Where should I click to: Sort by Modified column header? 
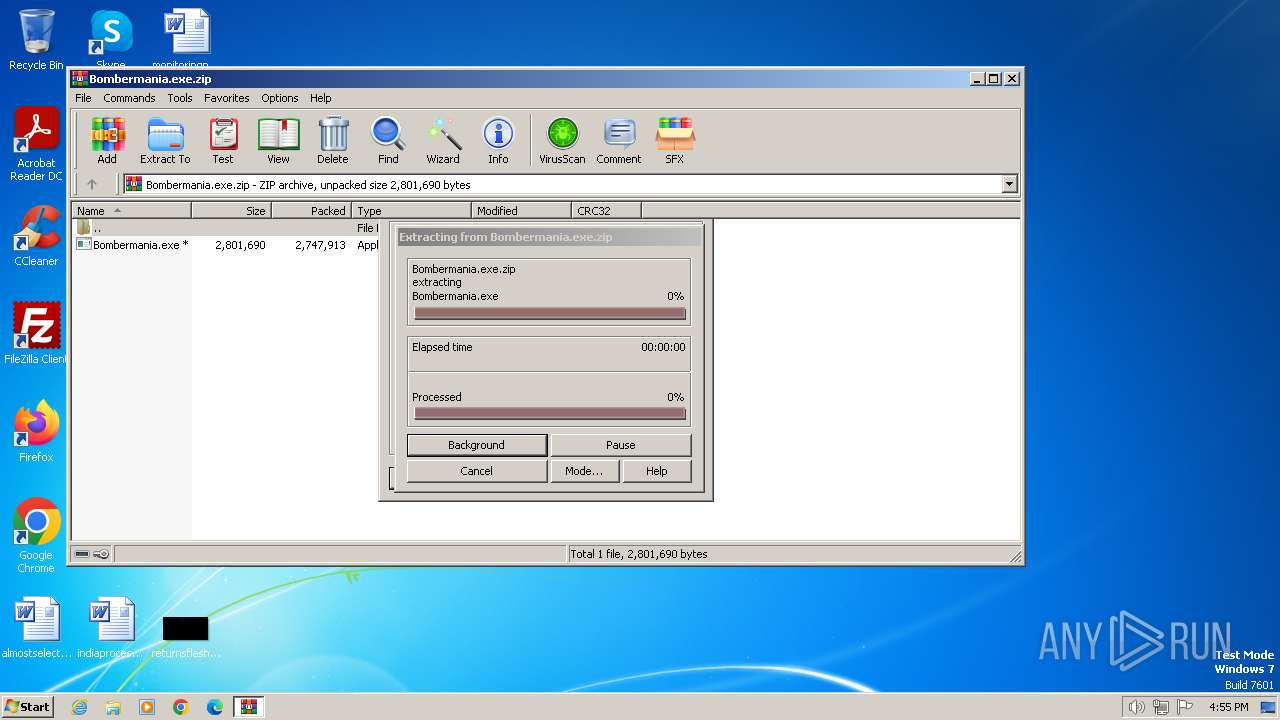(x=521, y=211)
